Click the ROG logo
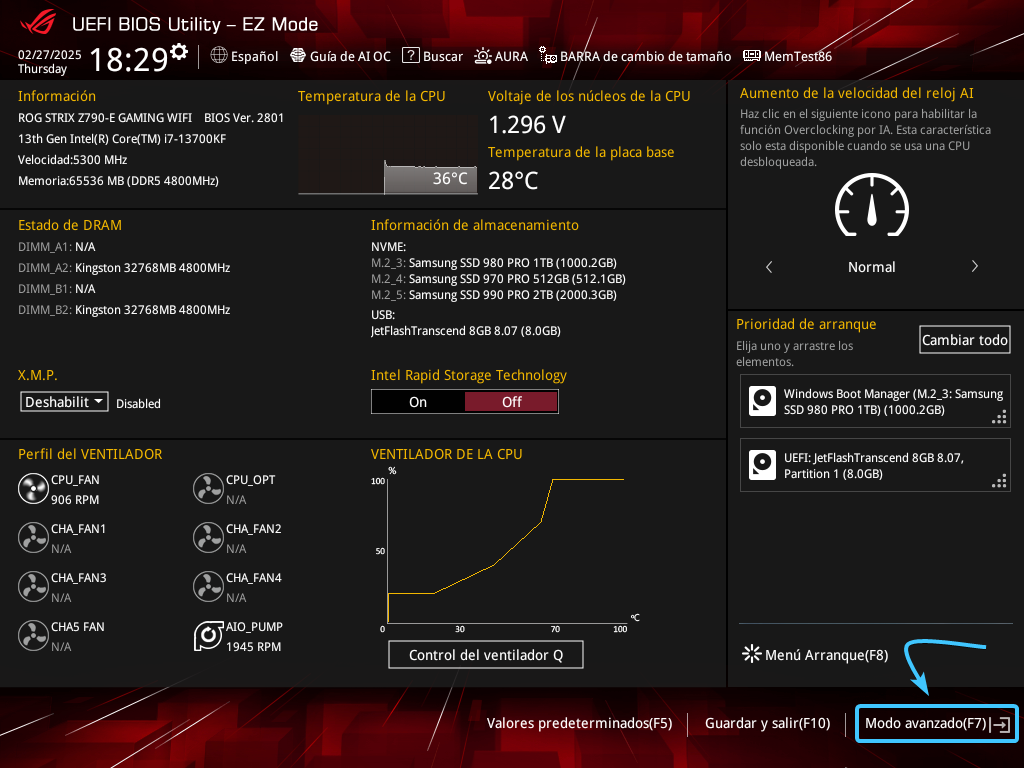 (38, 24)
